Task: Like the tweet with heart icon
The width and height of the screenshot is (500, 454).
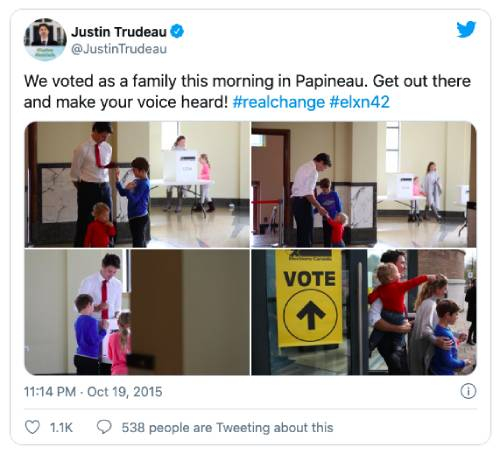Action: [33, 427]
